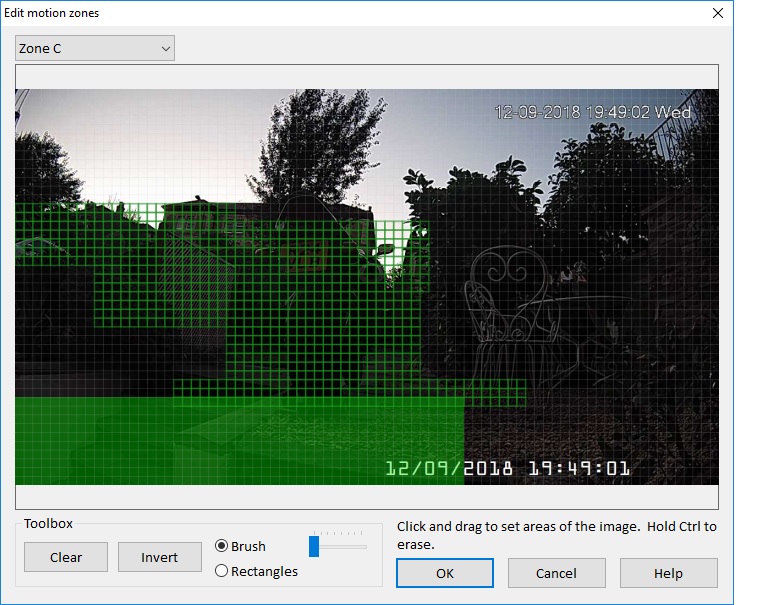This screenshot has height=605, width=768.
Task: Close the Edit motion zones dialog
Action: (718, 13)
